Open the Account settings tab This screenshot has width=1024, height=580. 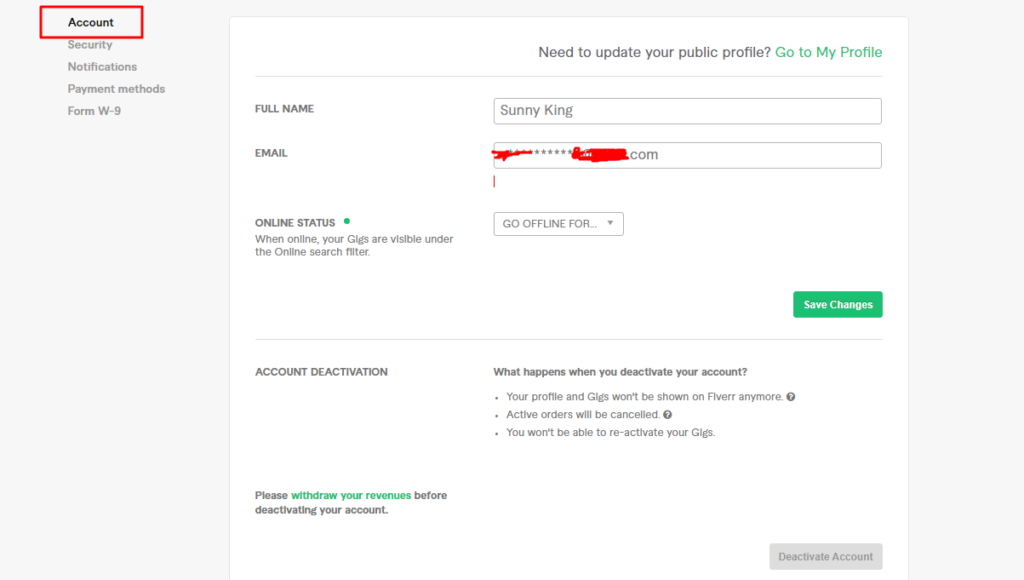(x=91, y=22)
